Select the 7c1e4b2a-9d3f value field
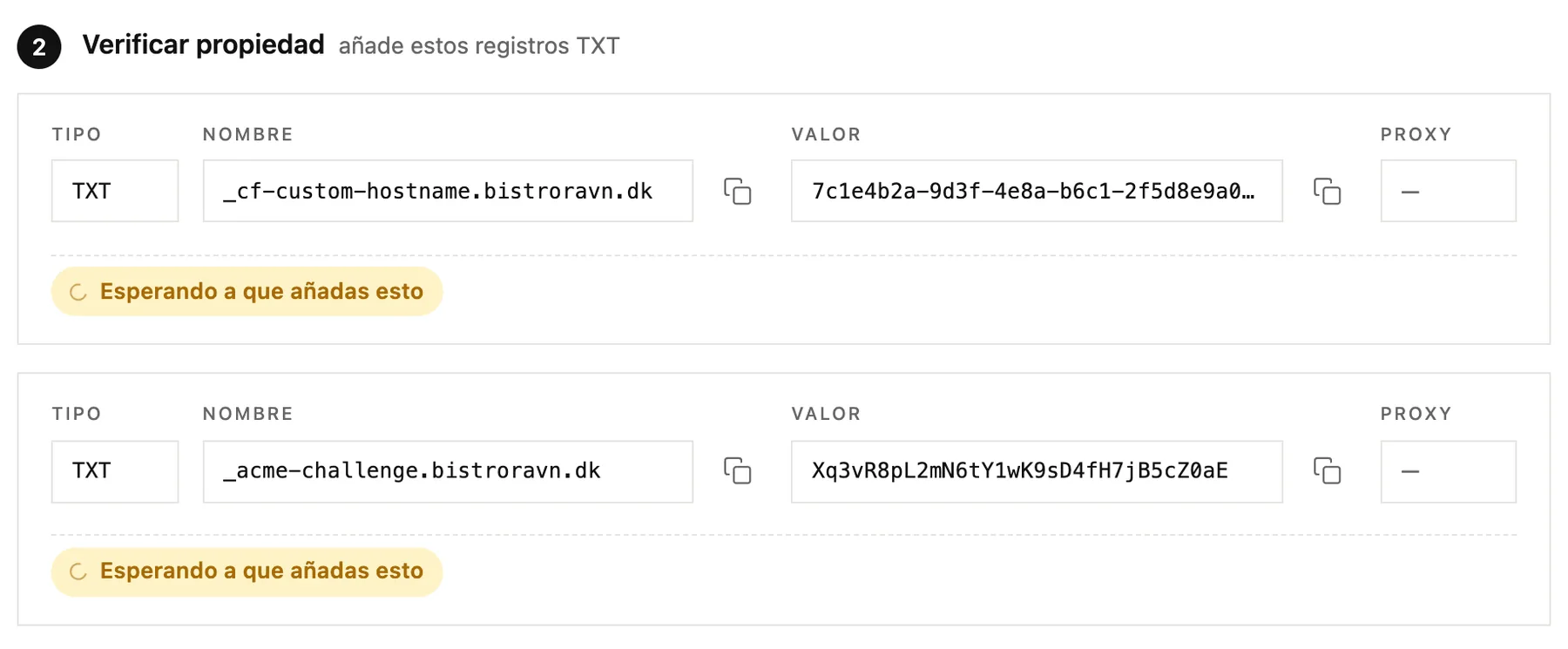This screenshot has height=649, width=1568. [x=1037, y=191]
